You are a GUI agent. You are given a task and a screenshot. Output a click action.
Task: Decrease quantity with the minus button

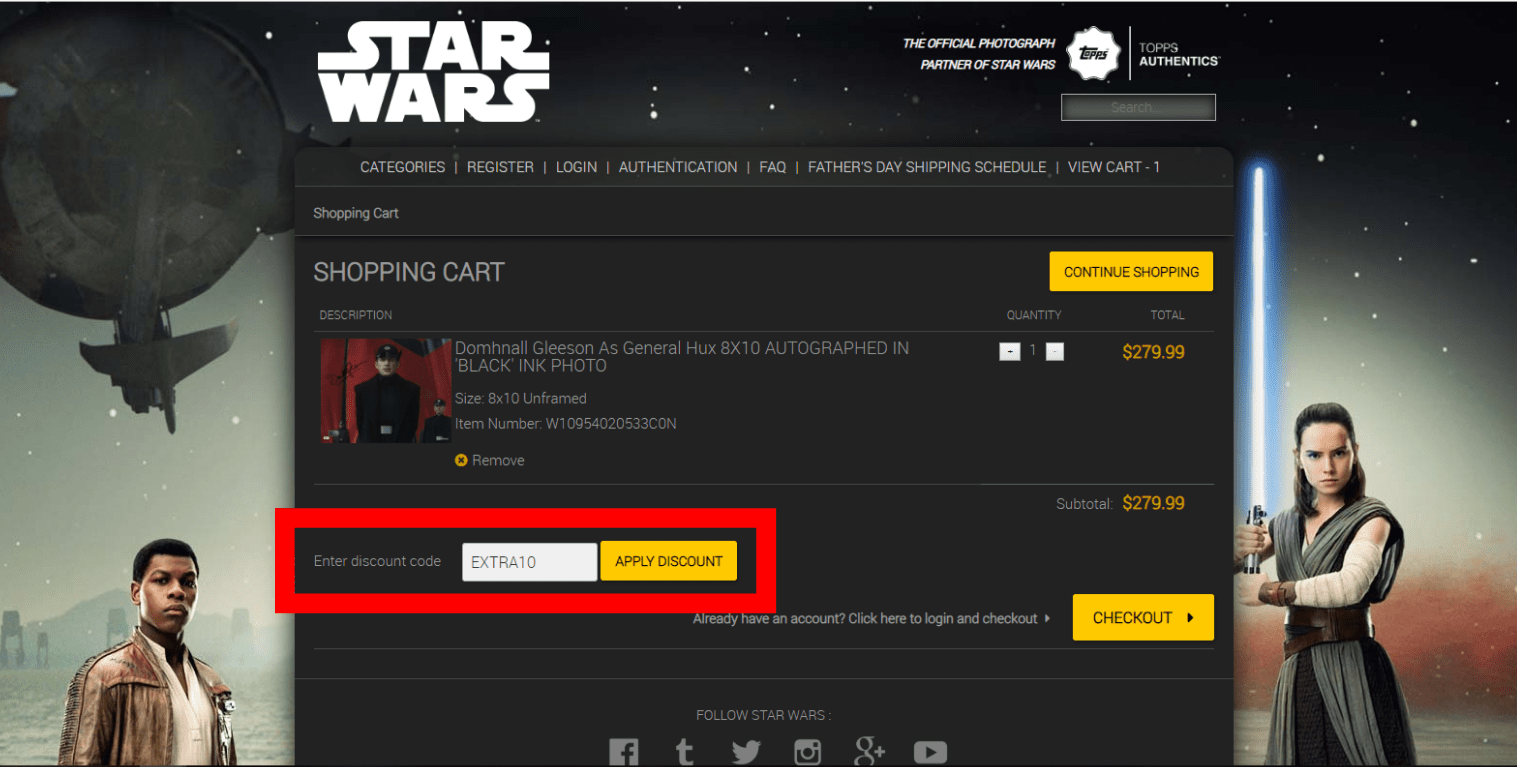1055,352
